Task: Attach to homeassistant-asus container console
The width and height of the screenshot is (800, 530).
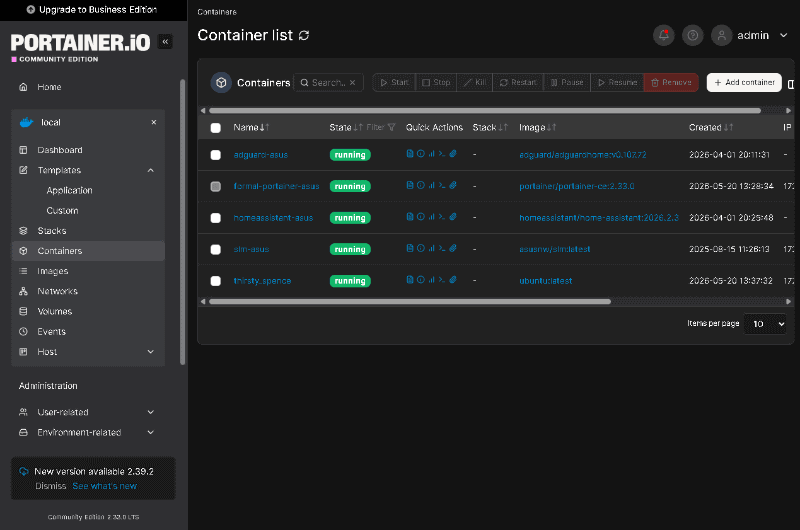Action: (x=453, y=217)
